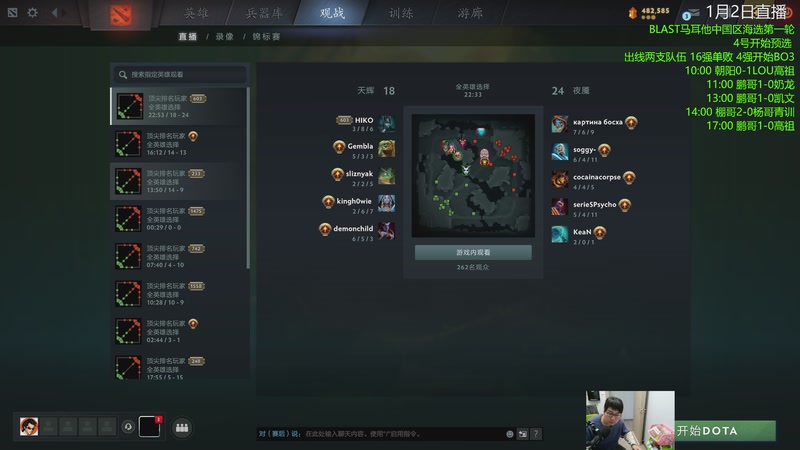Click the match list scrollbar
Image resolution: width=800 pixels, height=450 pixels.
click(248, 178)
